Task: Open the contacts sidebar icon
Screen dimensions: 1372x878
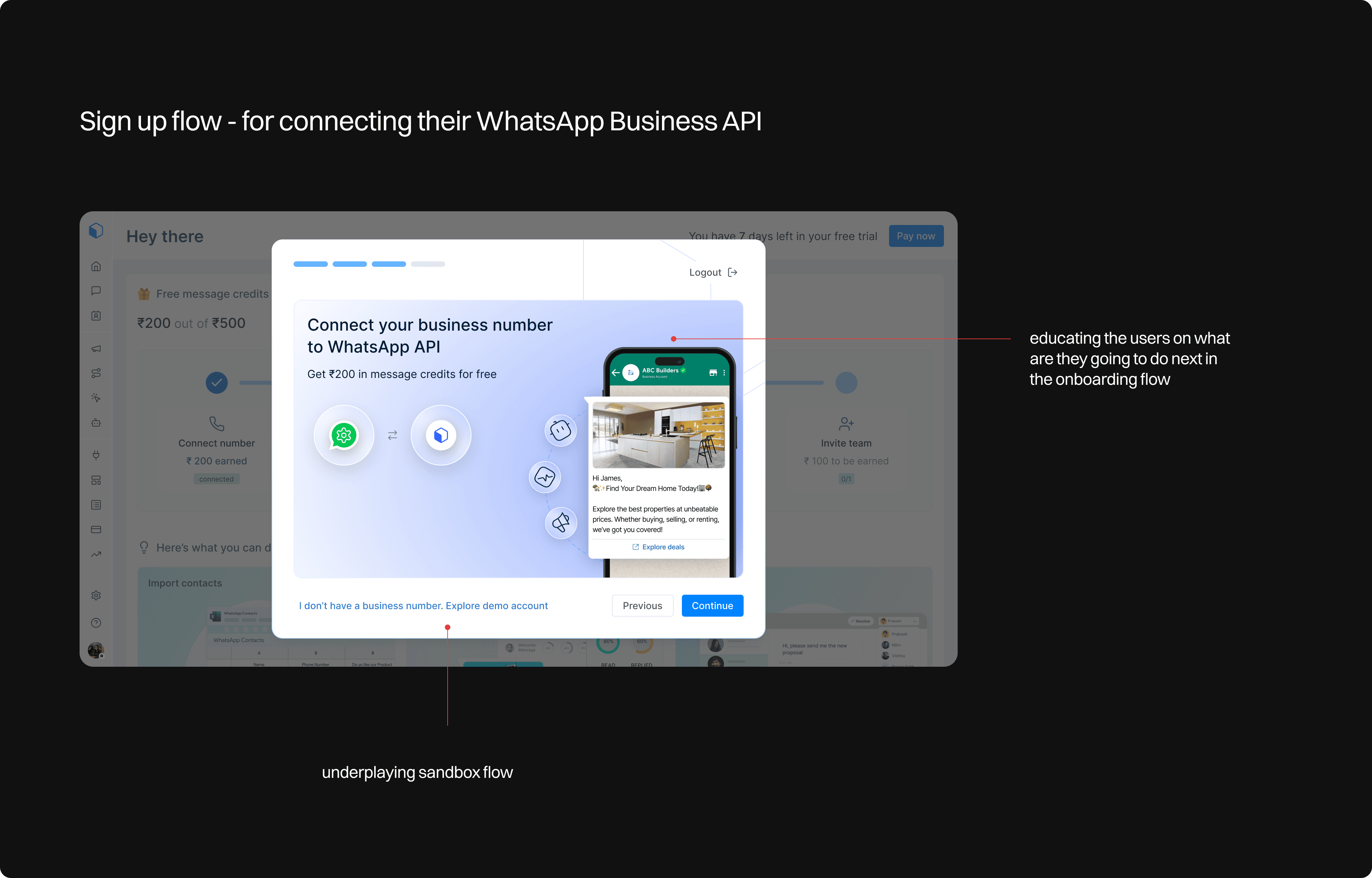Action: (96, 316)
